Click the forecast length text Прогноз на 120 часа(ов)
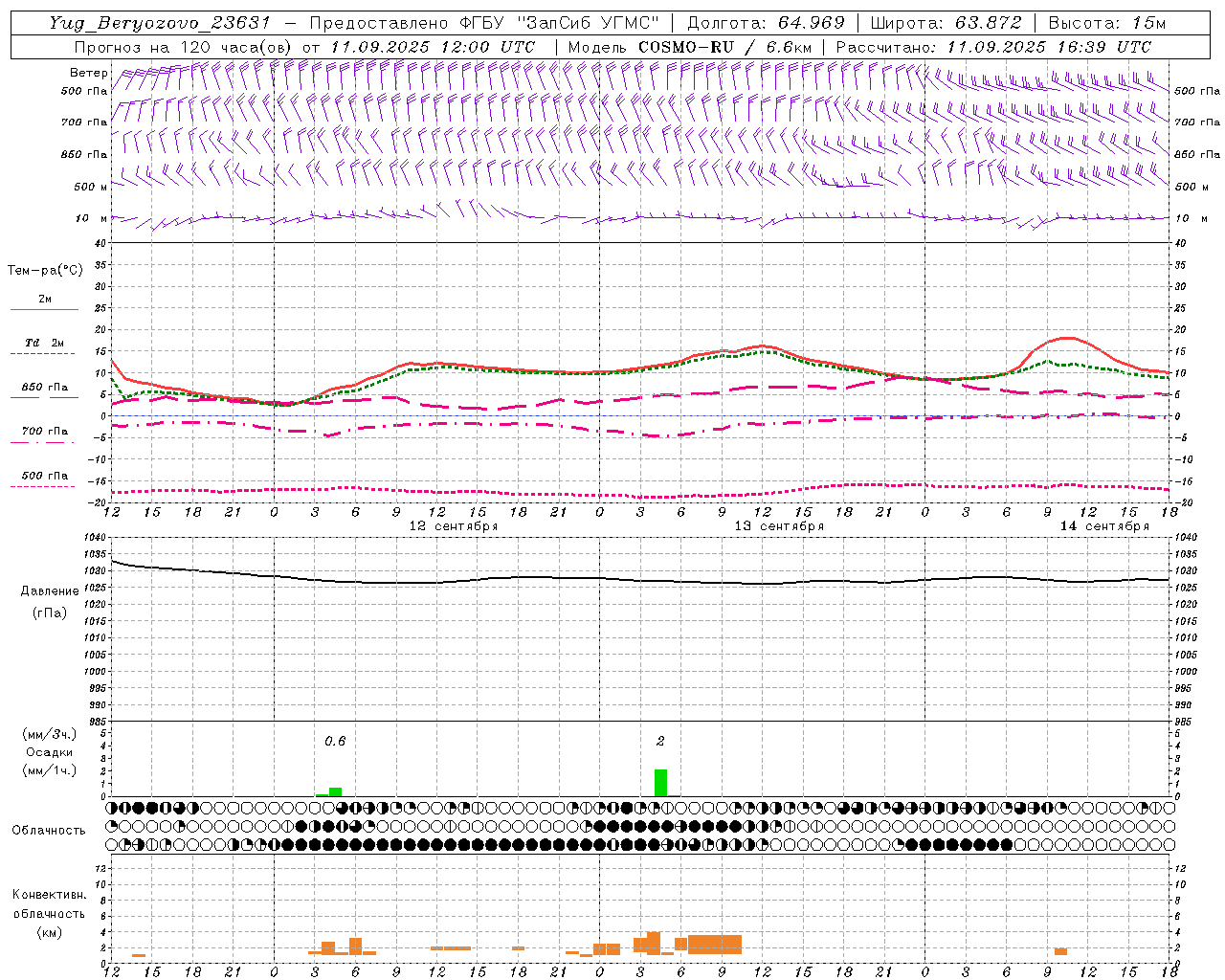The image size is (1225, 980). click(184, 47)
